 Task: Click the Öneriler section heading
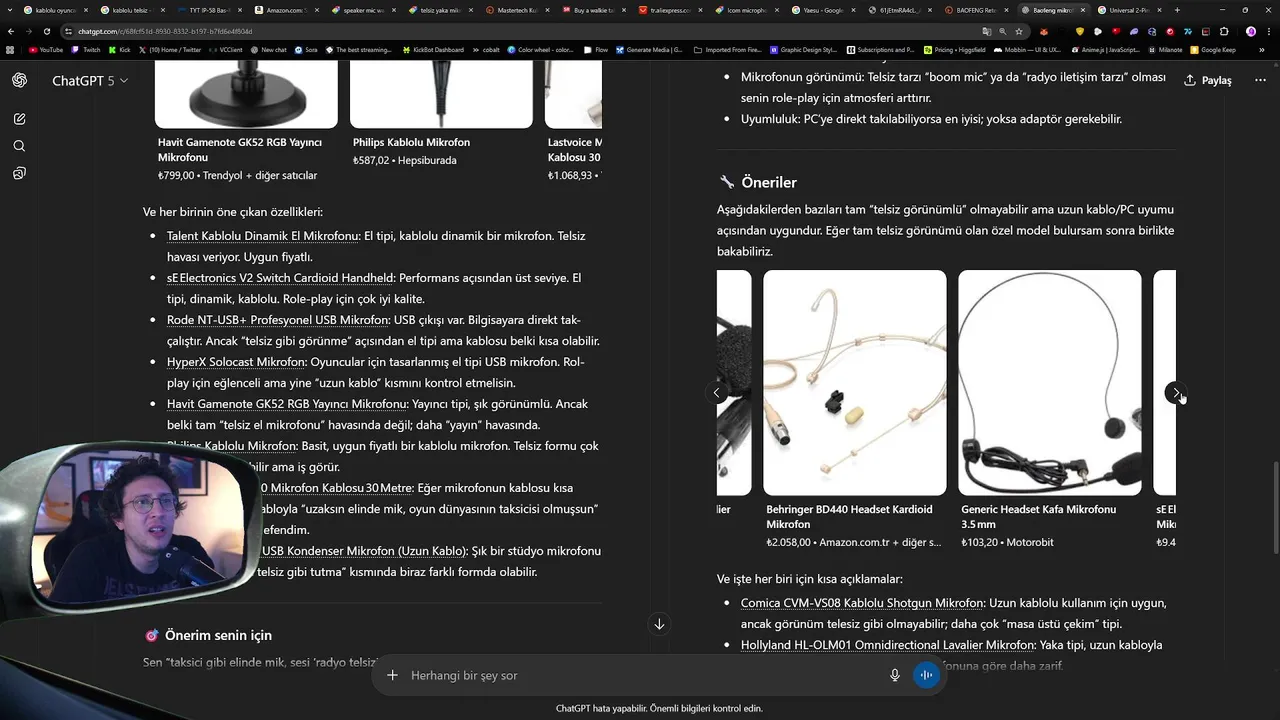coord(768,182)
